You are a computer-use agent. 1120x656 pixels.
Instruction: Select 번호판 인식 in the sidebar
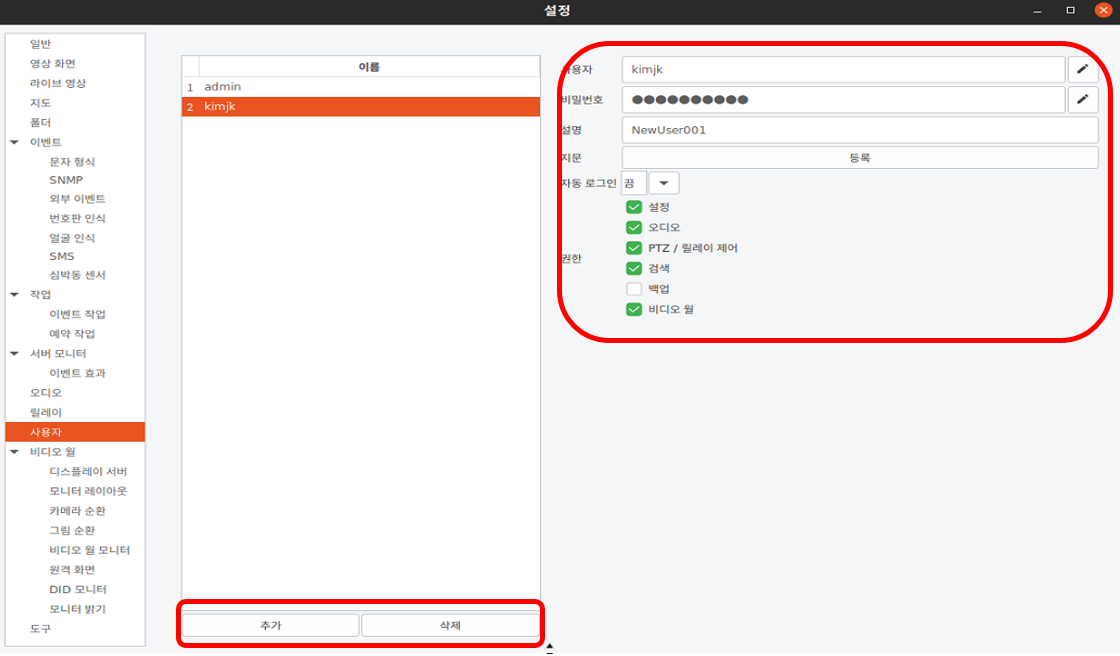[x=77, y=218]
